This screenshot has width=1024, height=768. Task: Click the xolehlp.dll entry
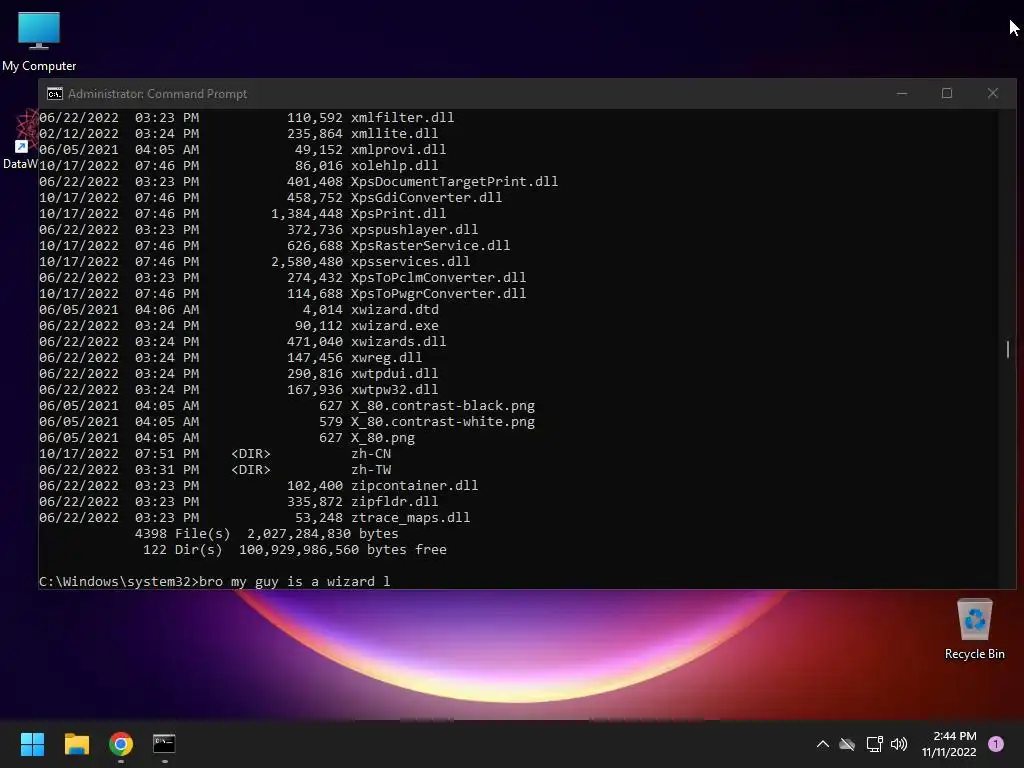pyautogui.click(x=394, y=165)
